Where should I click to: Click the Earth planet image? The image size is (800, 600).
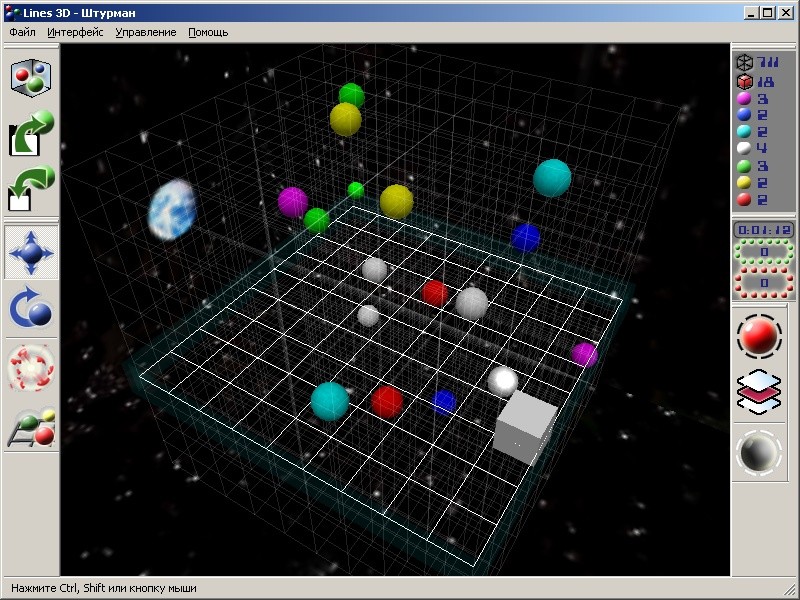coord(173,209)
